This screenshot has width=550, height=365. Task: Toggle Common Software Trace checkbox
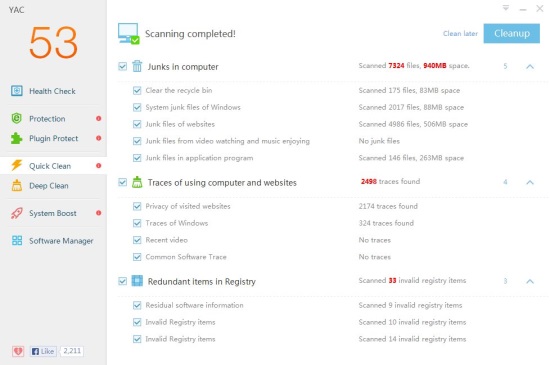(x=137, y=257)
